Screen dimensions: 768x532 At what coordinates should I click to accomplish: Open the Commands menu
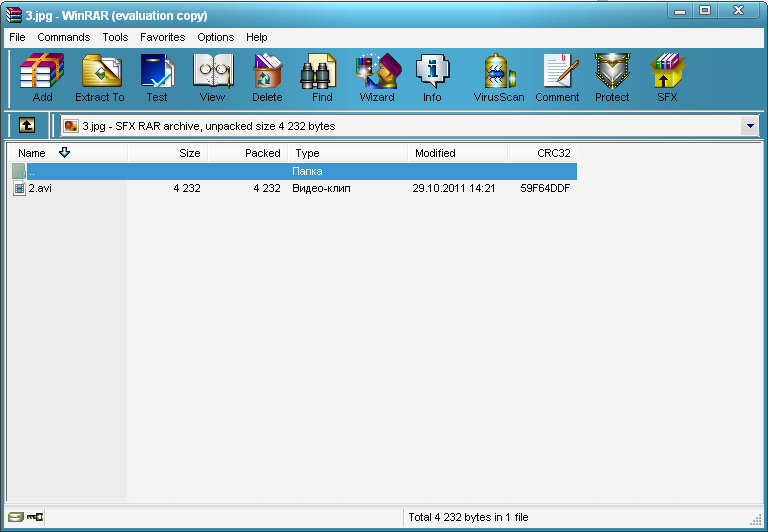tap(64, 37)
